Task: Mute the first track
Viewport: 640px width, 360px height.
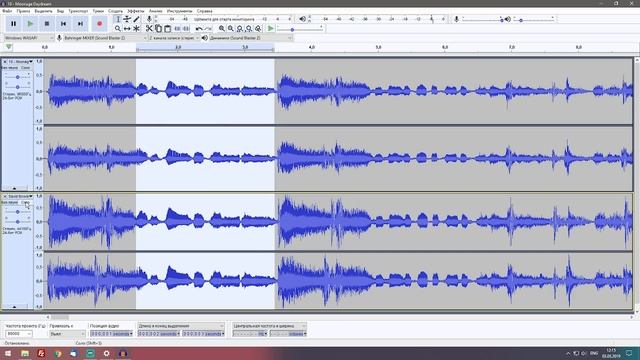Action: 10,68
